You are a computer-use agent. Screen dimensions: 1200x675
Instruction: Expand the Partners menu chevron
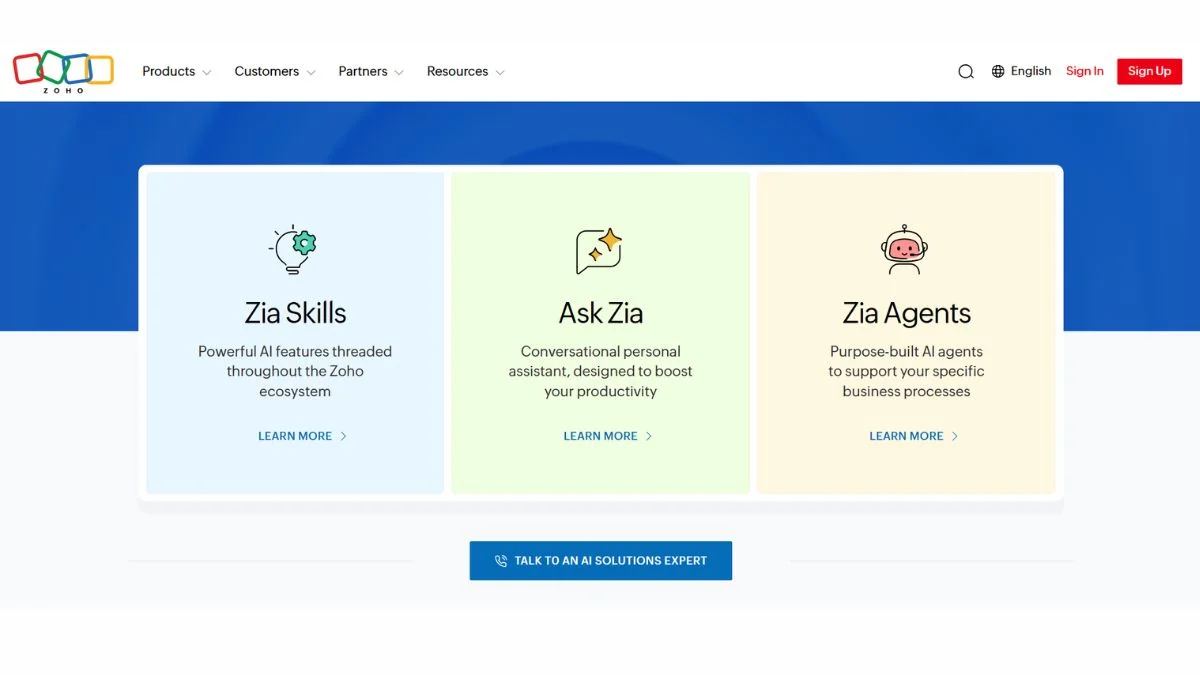pyautogui.click(x=399, y=73)
